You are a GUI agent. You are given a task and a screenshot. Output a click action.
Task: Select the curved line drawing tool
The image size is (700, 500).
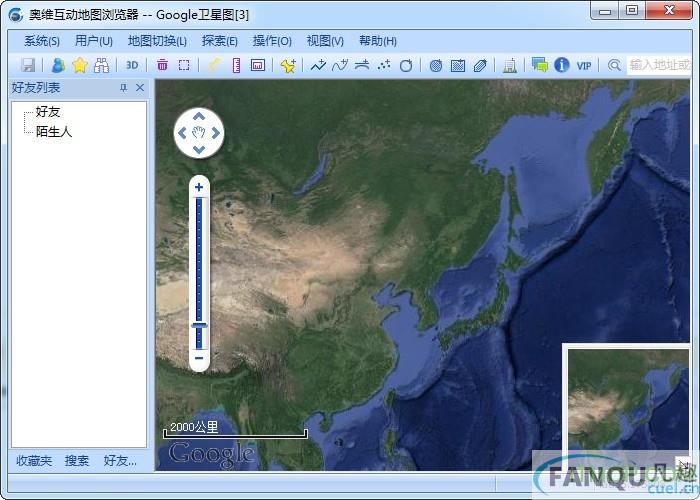tap(340, 65)
